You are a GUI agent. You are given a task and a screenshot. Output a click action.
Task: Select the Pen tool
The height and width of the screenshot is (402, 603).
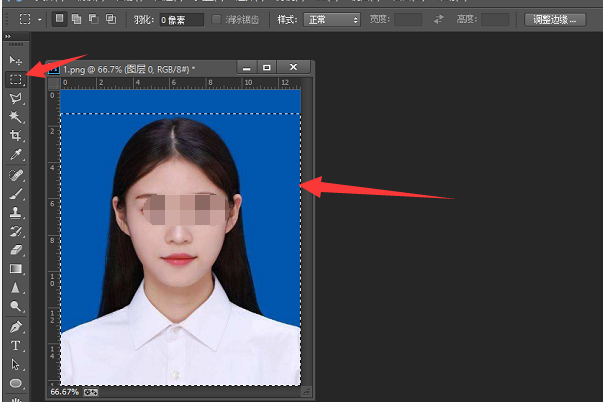(16, 327)
